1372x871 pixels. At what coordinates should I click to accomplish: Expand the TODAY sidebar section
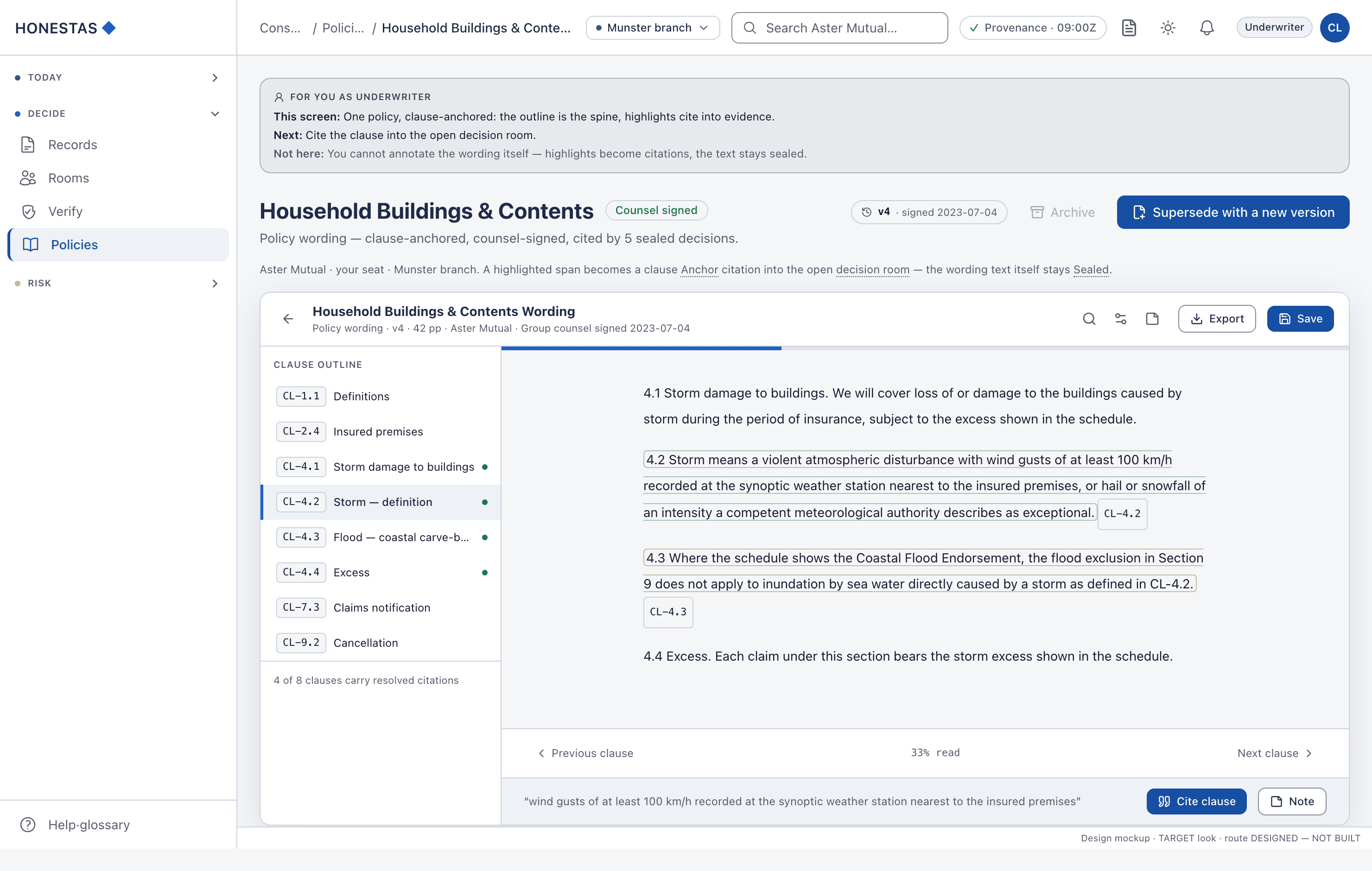coord(118,77)
